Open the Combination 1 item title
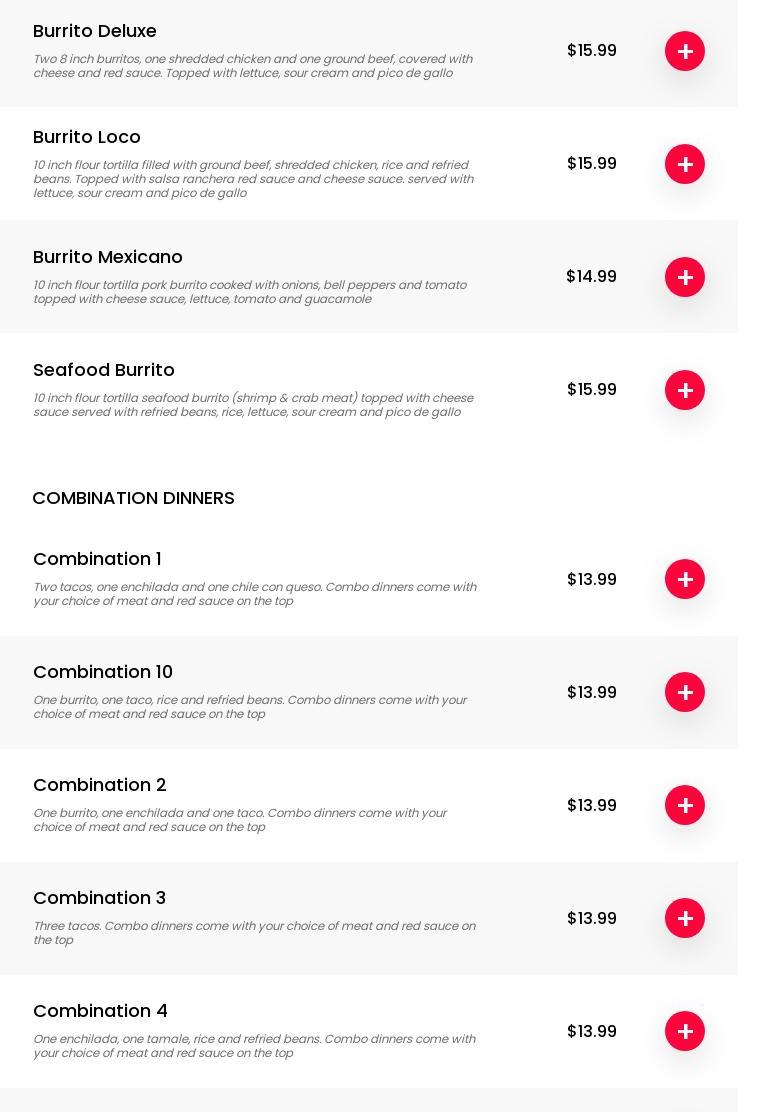Viewport: 770px width, 1112px height. 97,559
